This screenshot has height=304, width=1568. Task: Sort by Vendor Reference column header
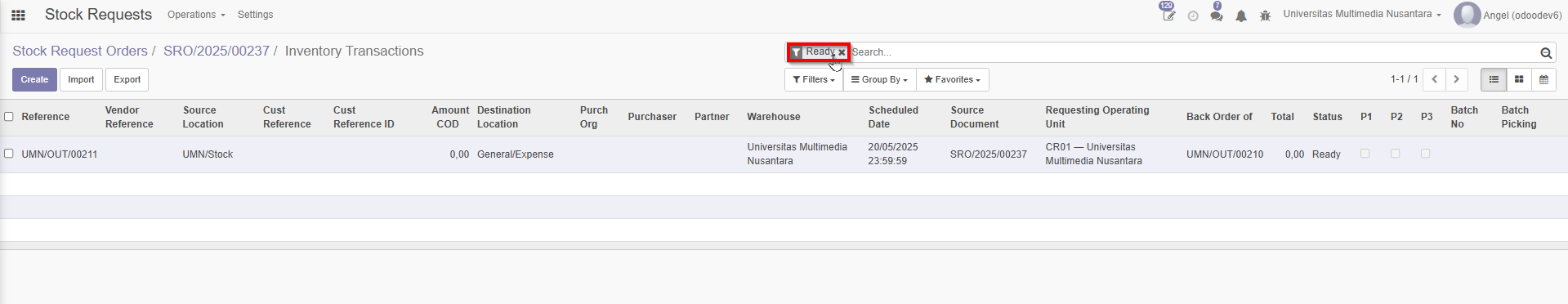129,117
